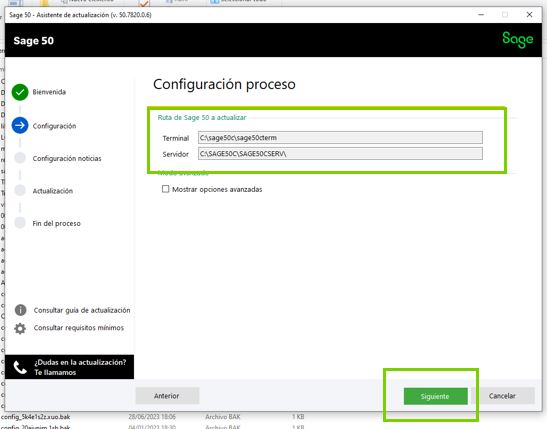The width and height of the screenshot is (547, 429).
Task: Minimize the Asistente de actualización window
Action: coord(481,15)
